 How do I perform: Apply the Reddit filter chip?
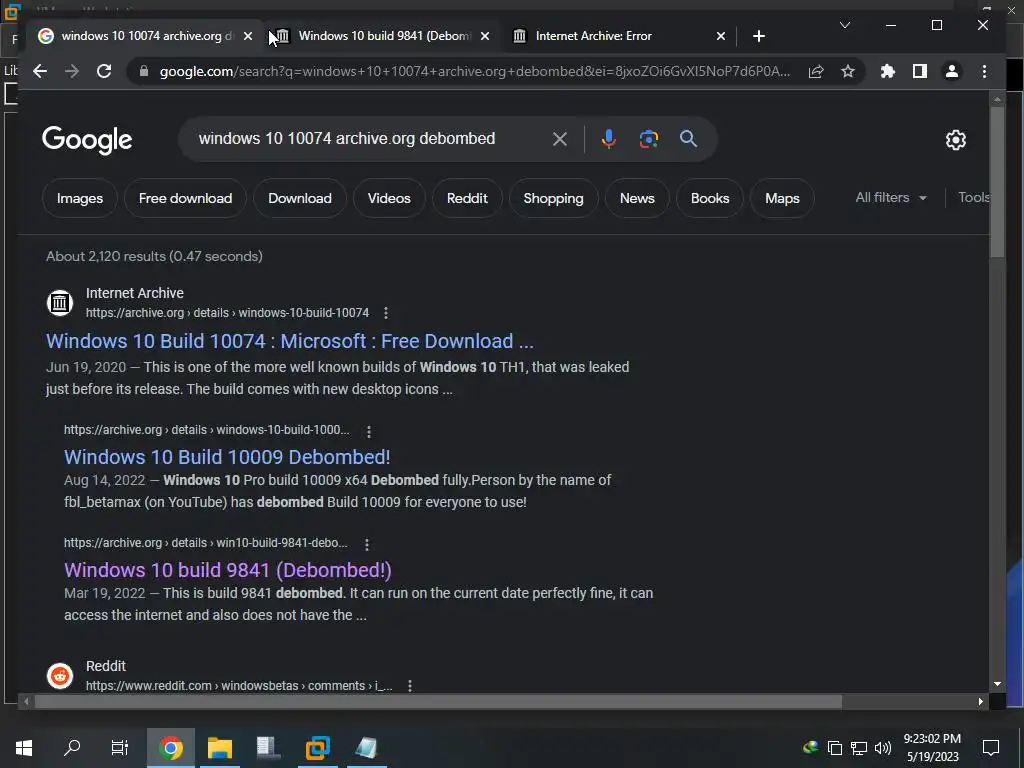(x=467, y=198)
